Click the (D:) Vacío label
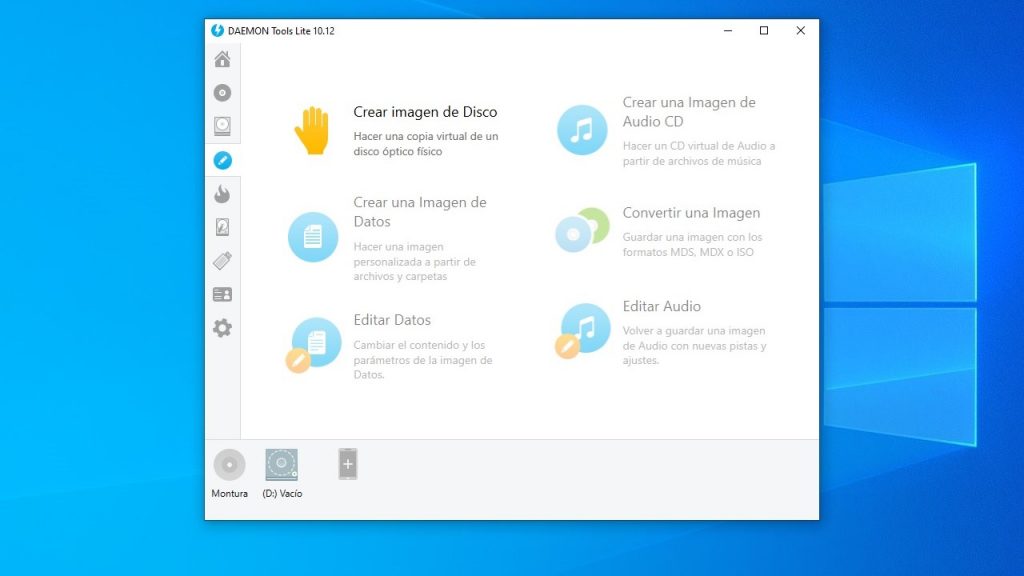This screenshot has height=576, width=1024. (282, 494)
